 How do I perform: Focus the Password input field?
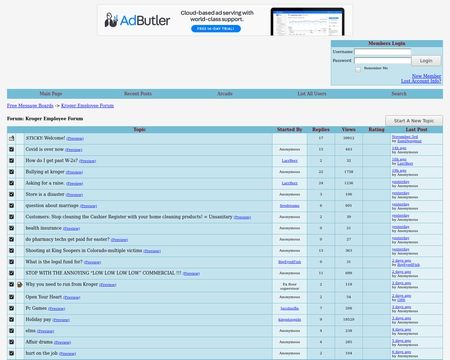383,61
